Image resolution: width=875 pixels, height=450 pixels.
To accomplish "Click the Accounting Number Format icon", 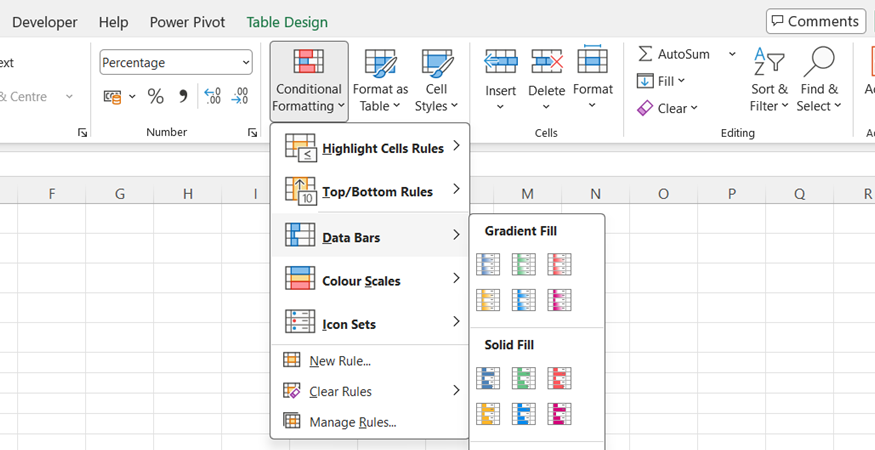I will tap(112, 97).
